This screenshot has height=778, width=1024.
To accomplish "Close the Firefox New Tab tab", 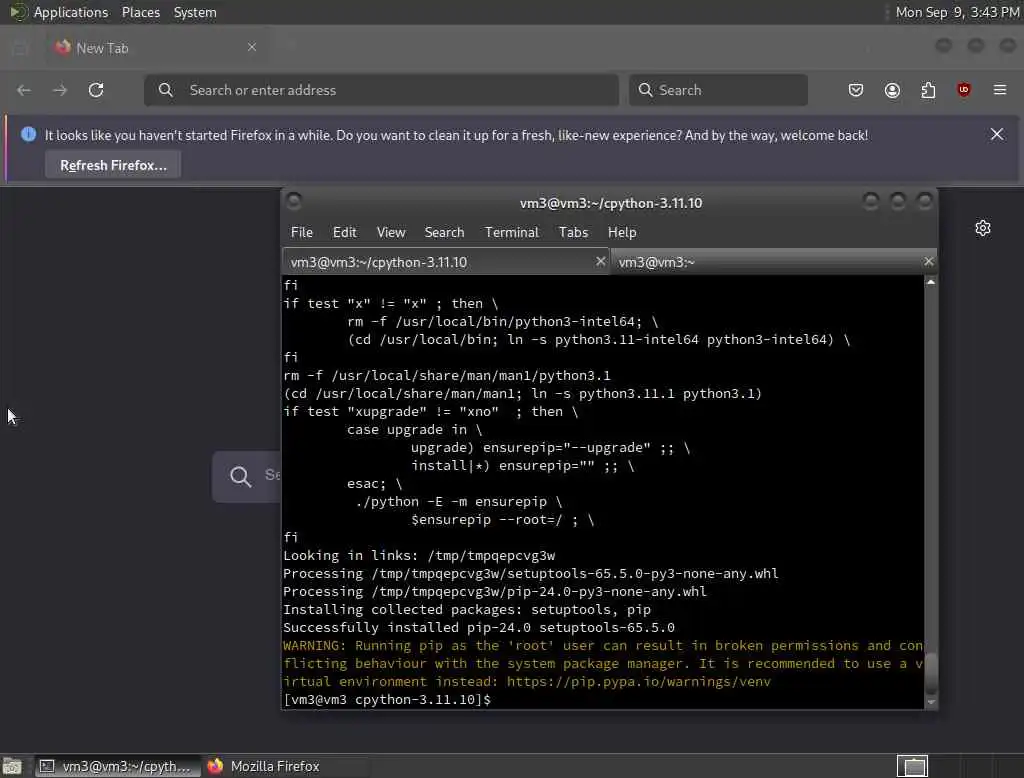I will 252,47.
